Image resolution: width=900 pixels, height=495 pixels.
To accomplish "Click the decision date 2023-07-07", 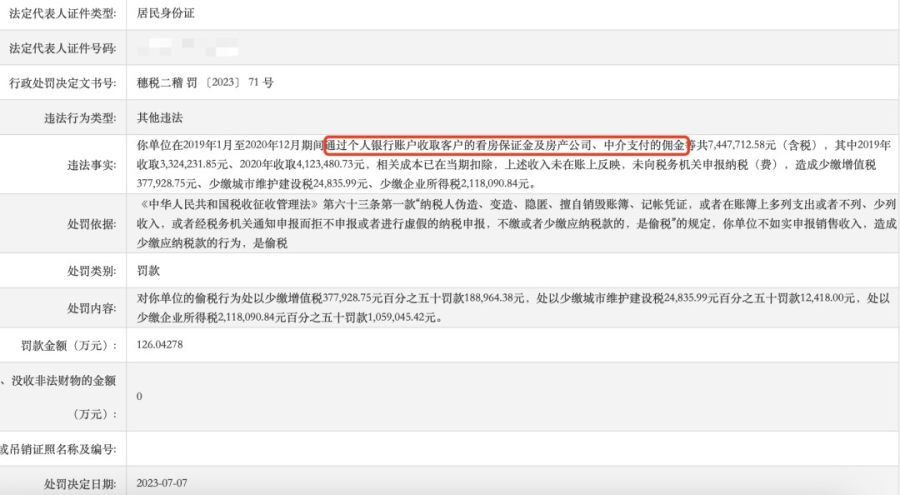I will pos(162,483).
